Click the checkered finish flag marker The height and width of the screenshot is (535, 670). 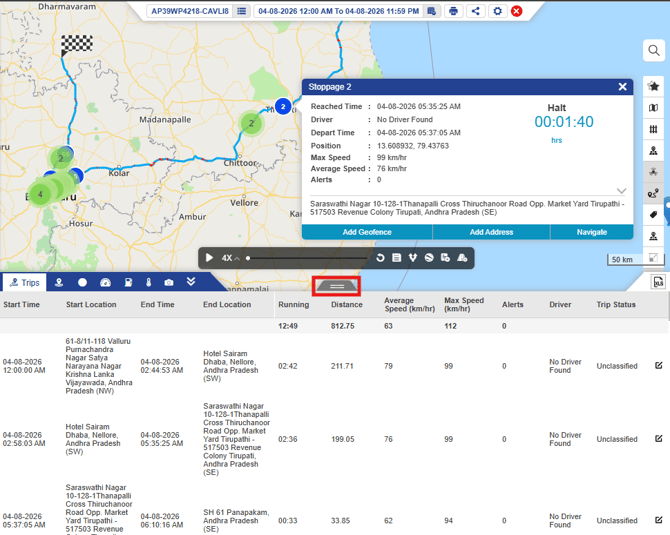[76, 45]
